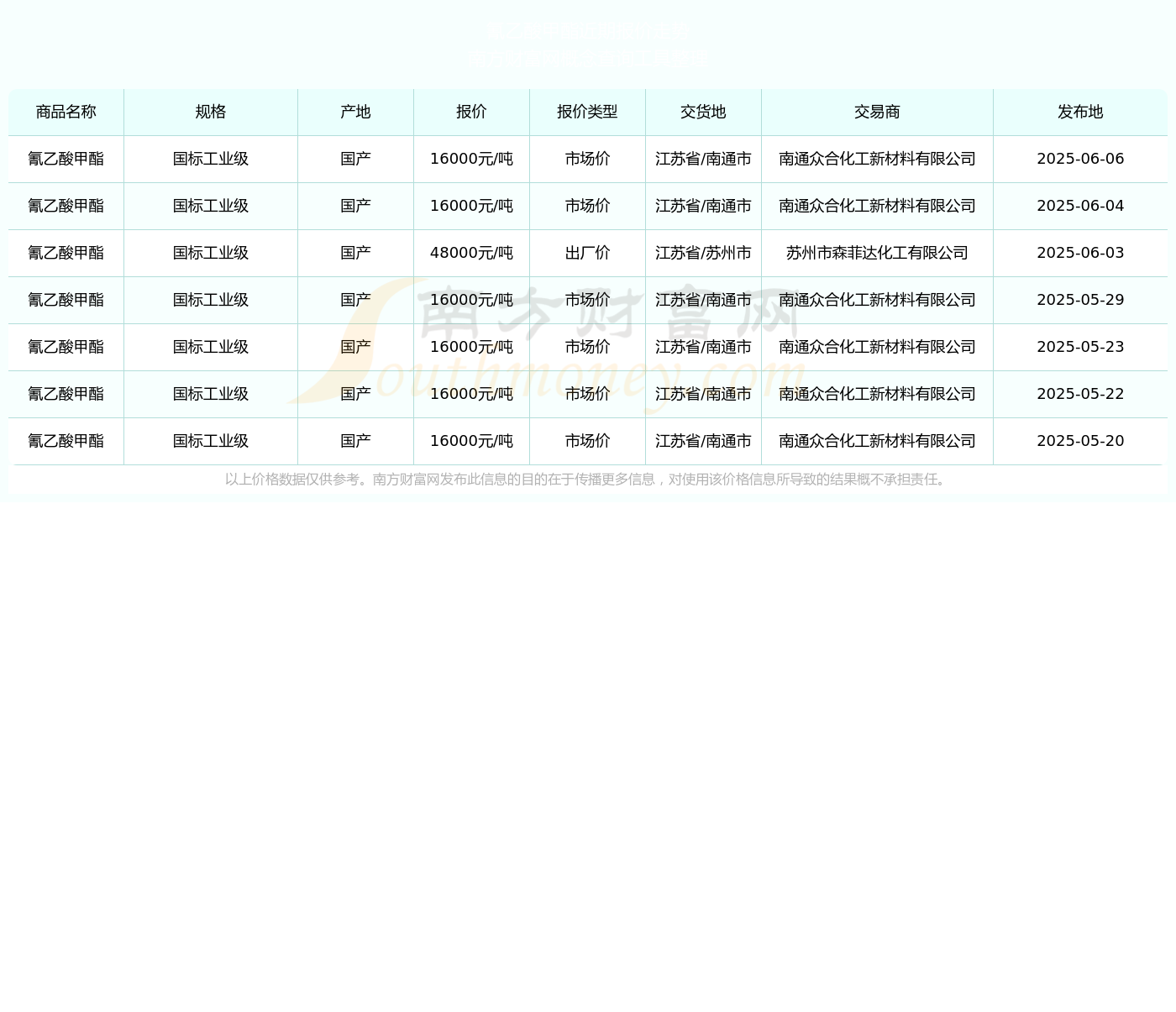Click 南通众合化工新材料有限公司 in the 2025-05-20 row
The image size is (1176, 1012).
point(877,441)
